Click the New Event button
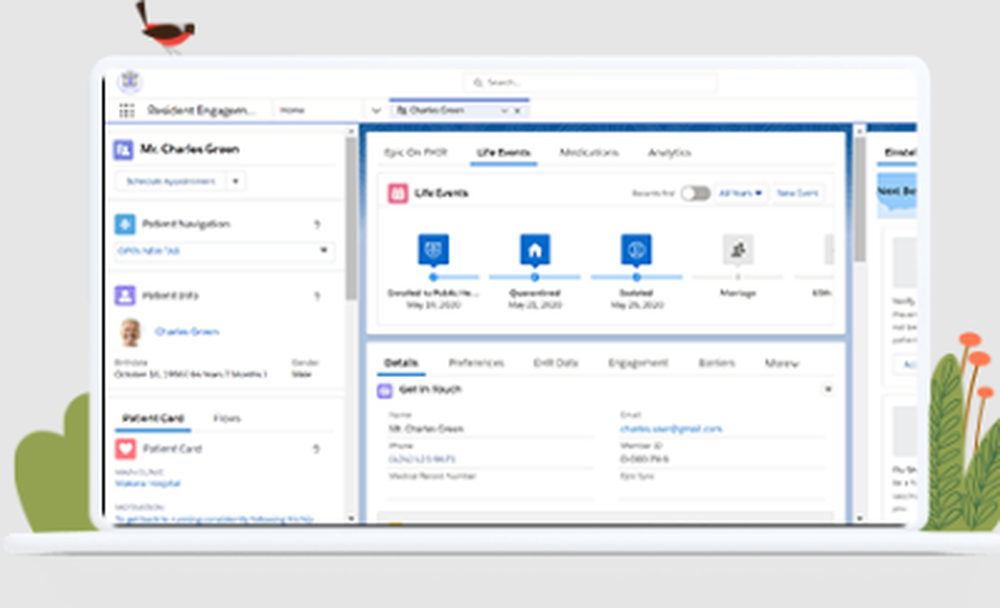The width and height of the screenshot is (1000, 608). coord(797,192)
